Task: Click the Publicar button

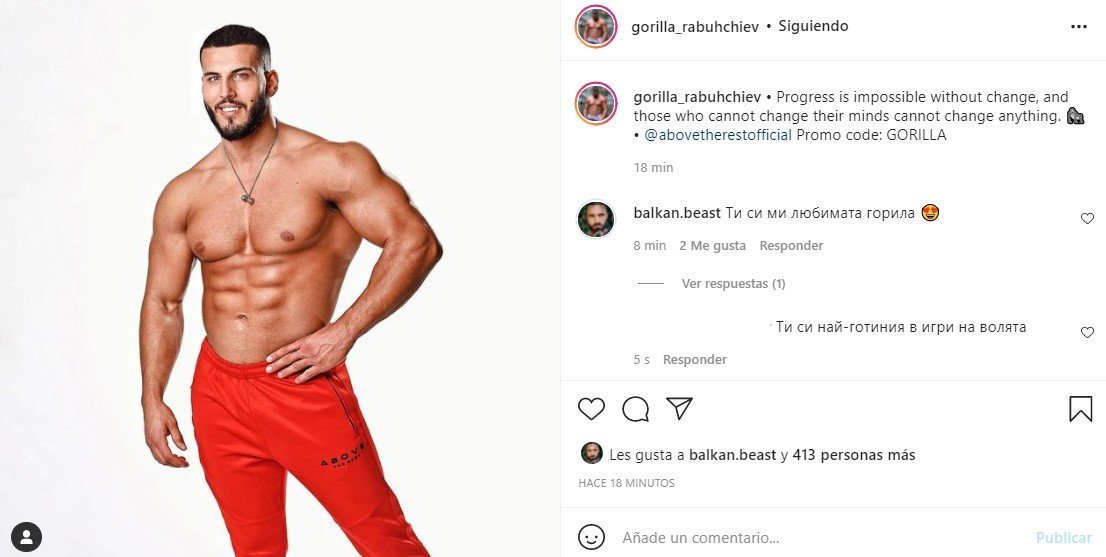Action: click(1064, 538)
